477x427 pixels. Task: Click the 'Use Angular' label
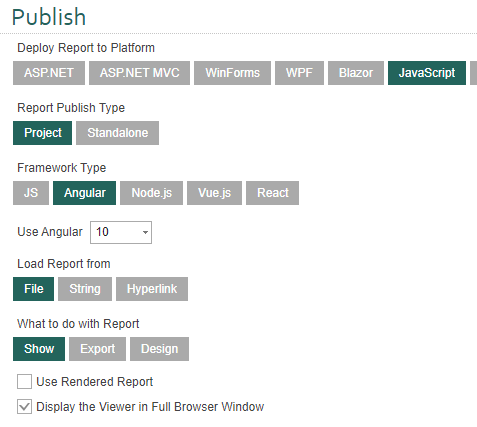50,232
